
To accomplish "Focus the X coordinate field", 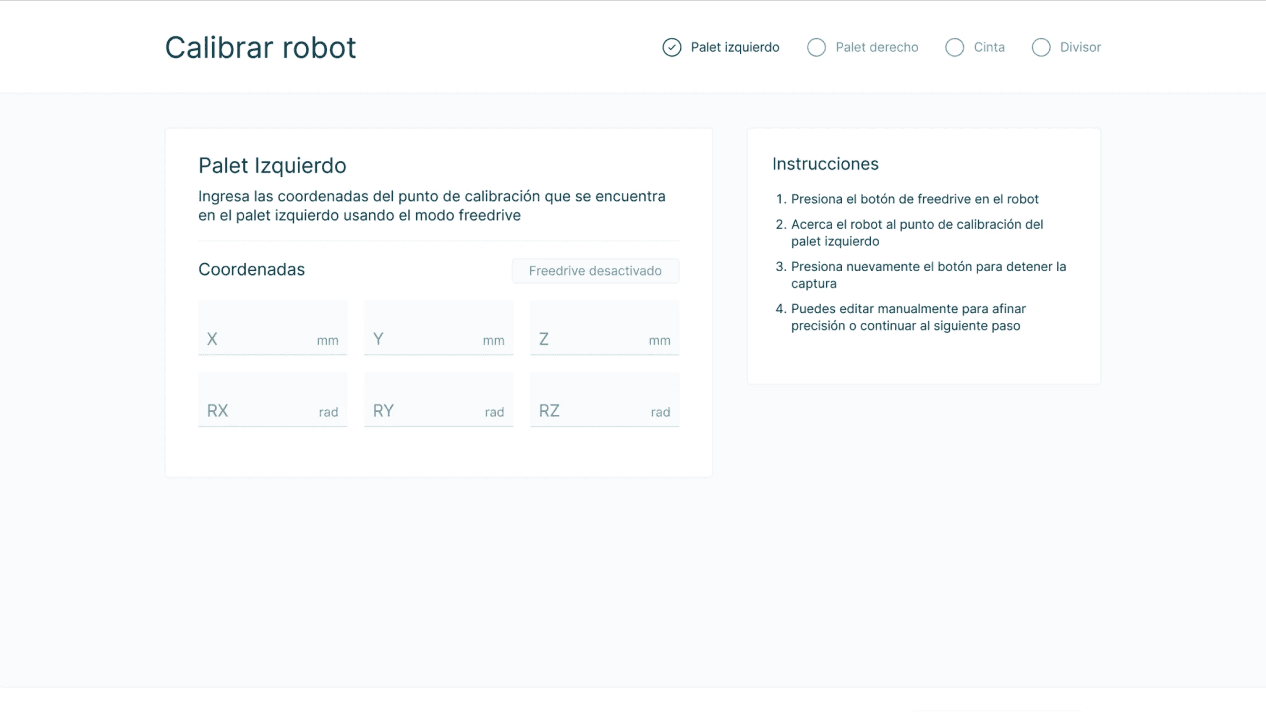I will point(273,328).
